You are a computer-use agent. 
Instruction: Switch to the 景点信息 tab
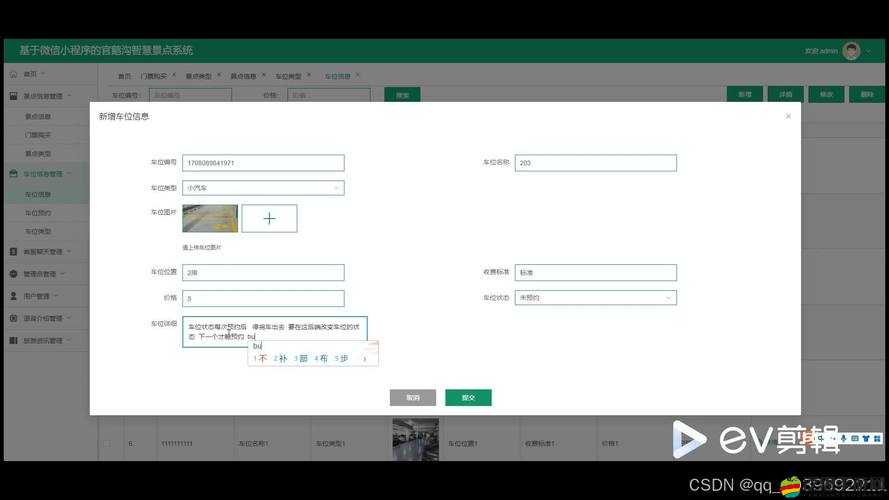coord(243,76)
